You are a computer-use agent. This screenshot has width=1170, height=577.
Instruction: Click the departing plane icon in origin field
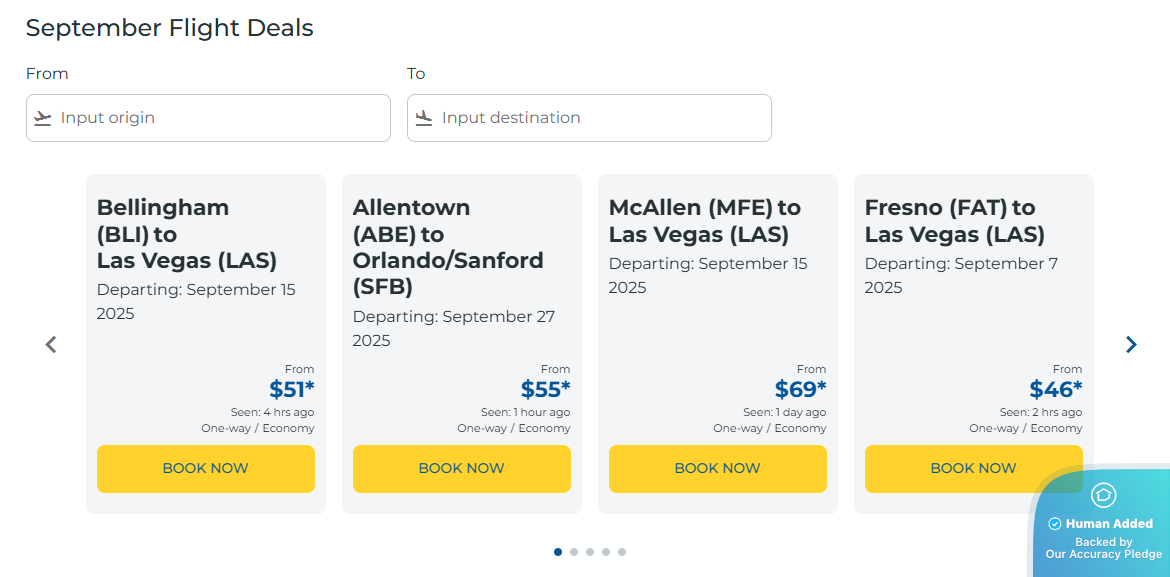click(41, 117)
